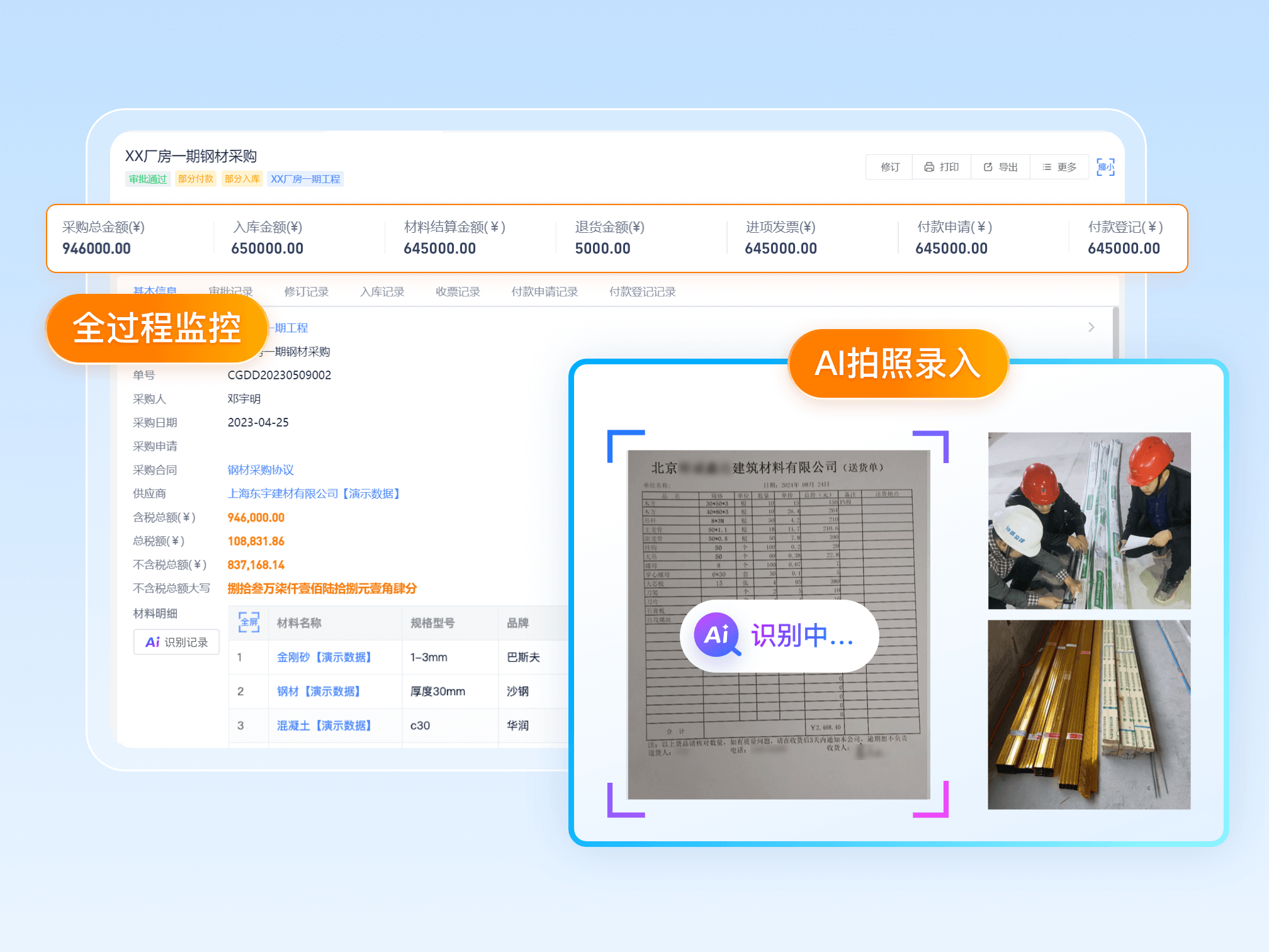Screen dimensions: 1269x952
Task: Open the Payment Registration Records tab
Action: [642, 292]
